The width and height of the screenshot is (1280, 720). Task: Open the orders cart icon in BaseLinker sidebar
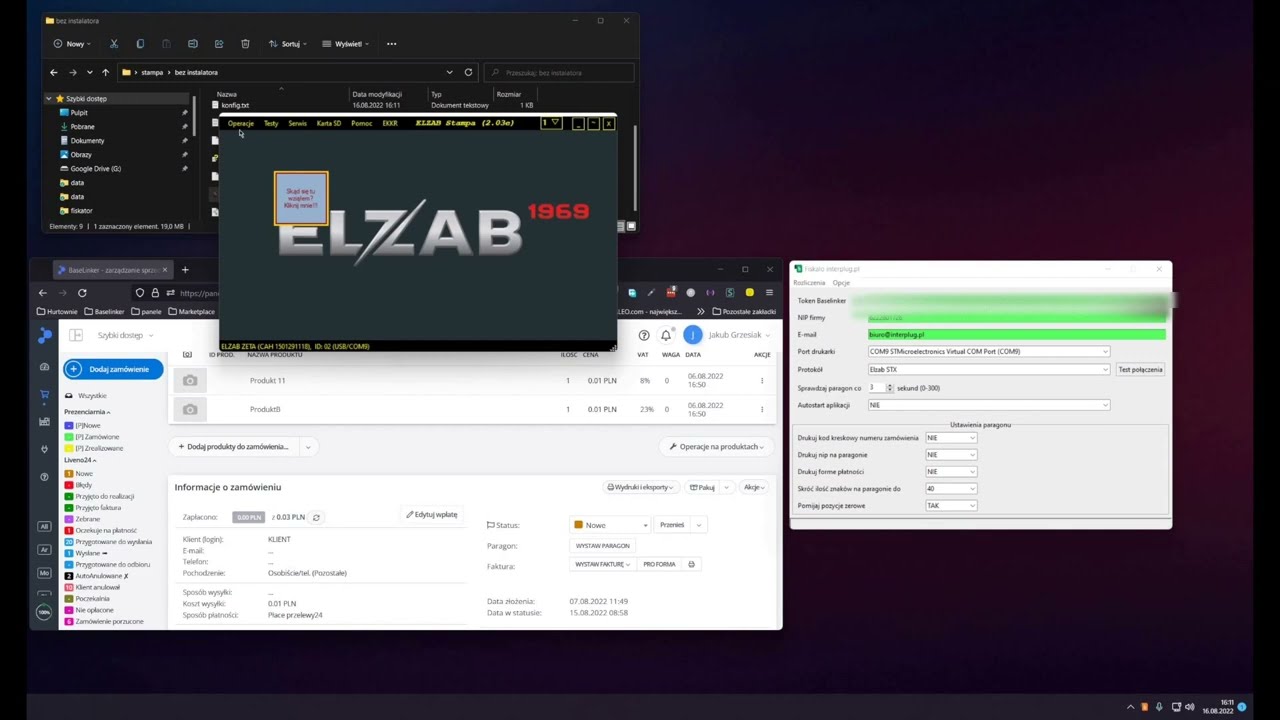(44, 394)
